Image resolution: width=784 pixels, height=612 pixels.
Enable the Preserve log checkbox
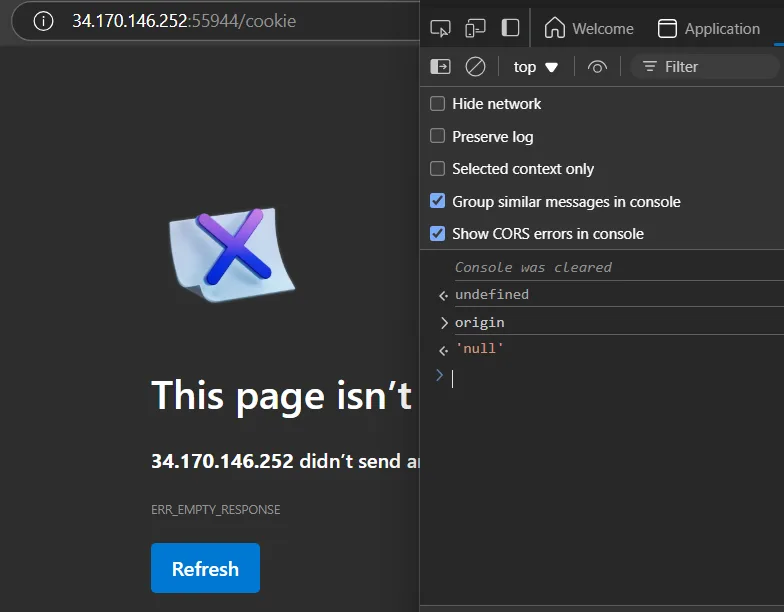pos(438,136)
